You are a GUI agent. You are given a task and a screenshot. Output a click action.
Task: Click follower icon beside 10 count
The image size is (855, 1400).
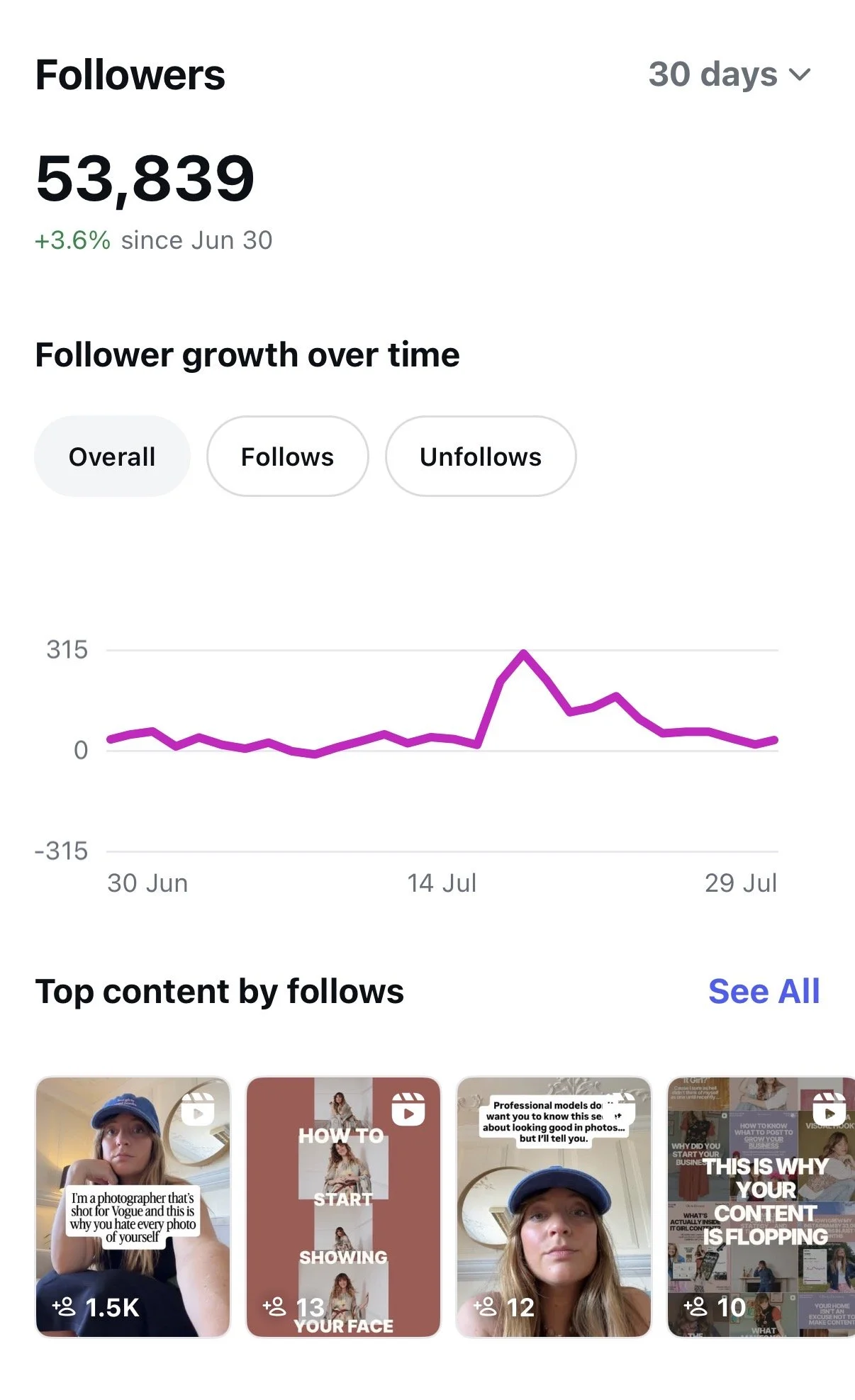click(695, 1306)
